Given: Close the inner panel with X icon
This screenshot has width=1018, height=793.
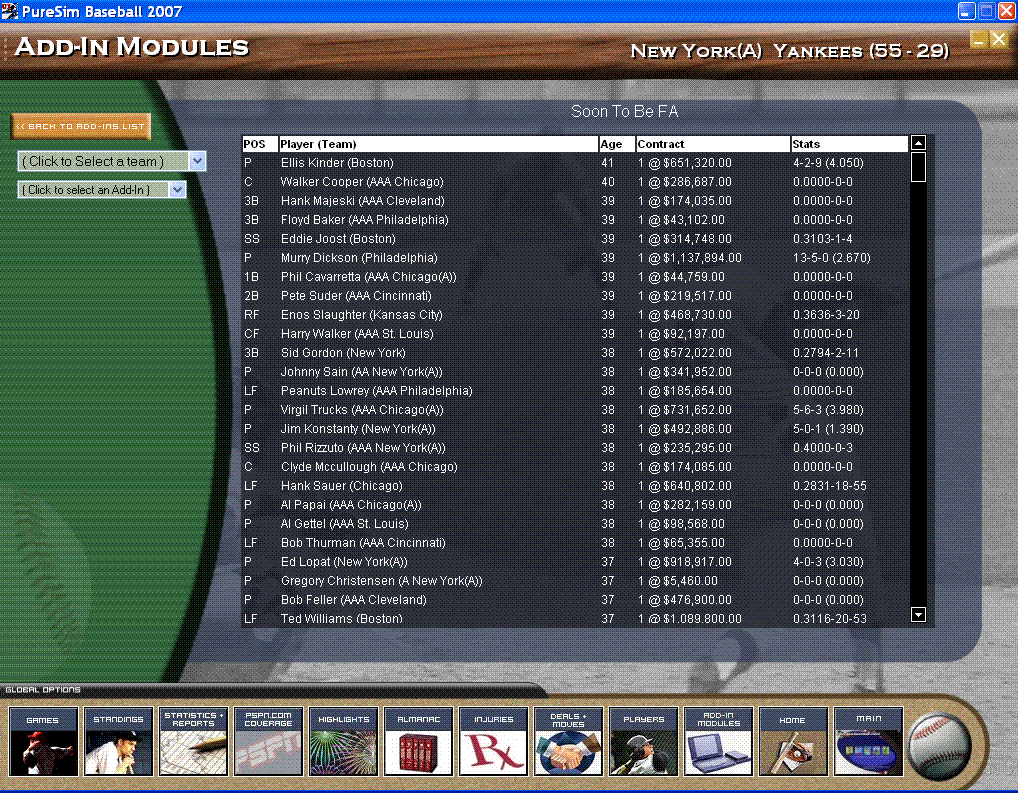Looking at the screenshot, I should (x=999, y=40).
